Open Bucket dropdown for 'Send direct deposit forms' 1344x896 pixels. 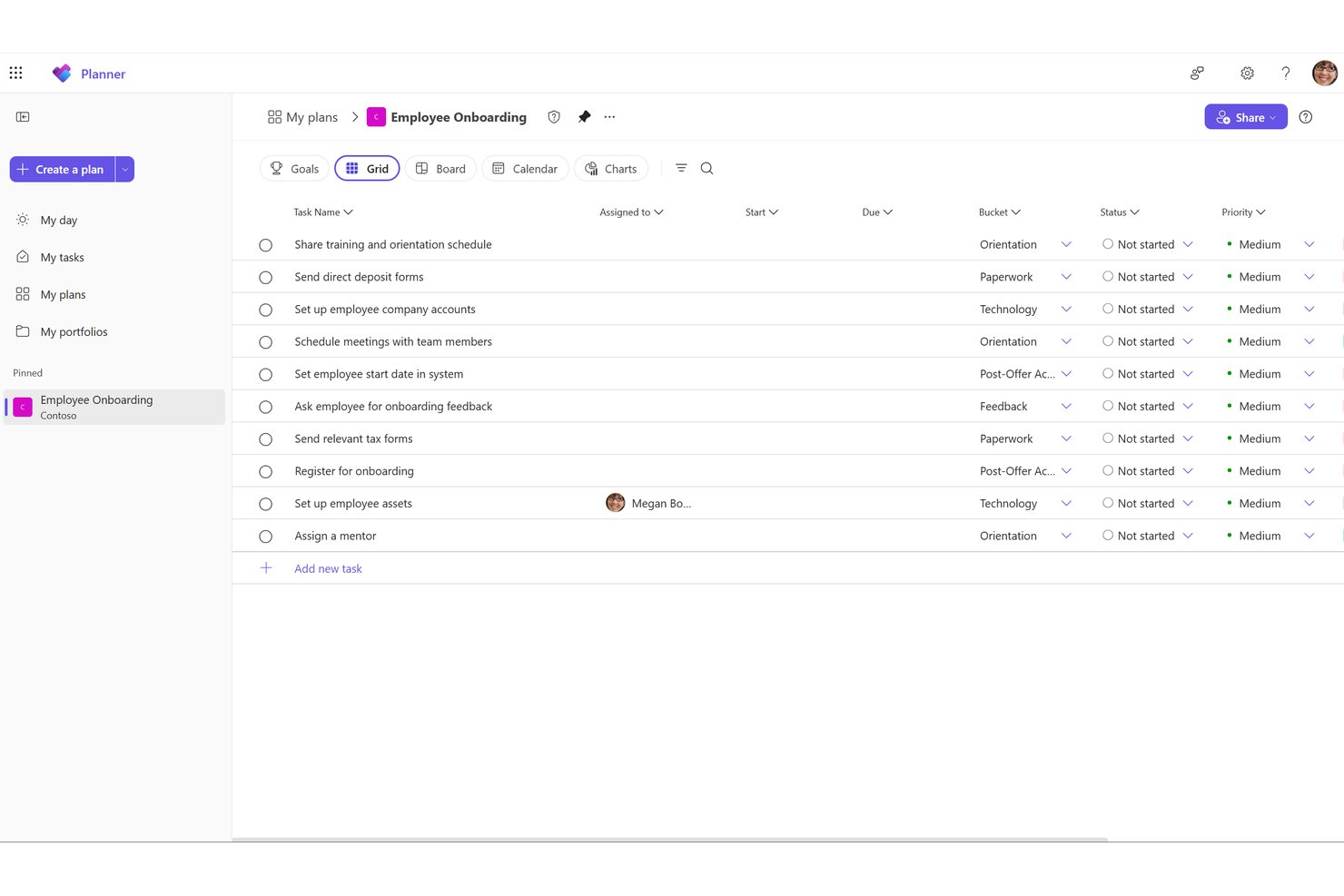pyautogui.click(x=1066, y=277)
